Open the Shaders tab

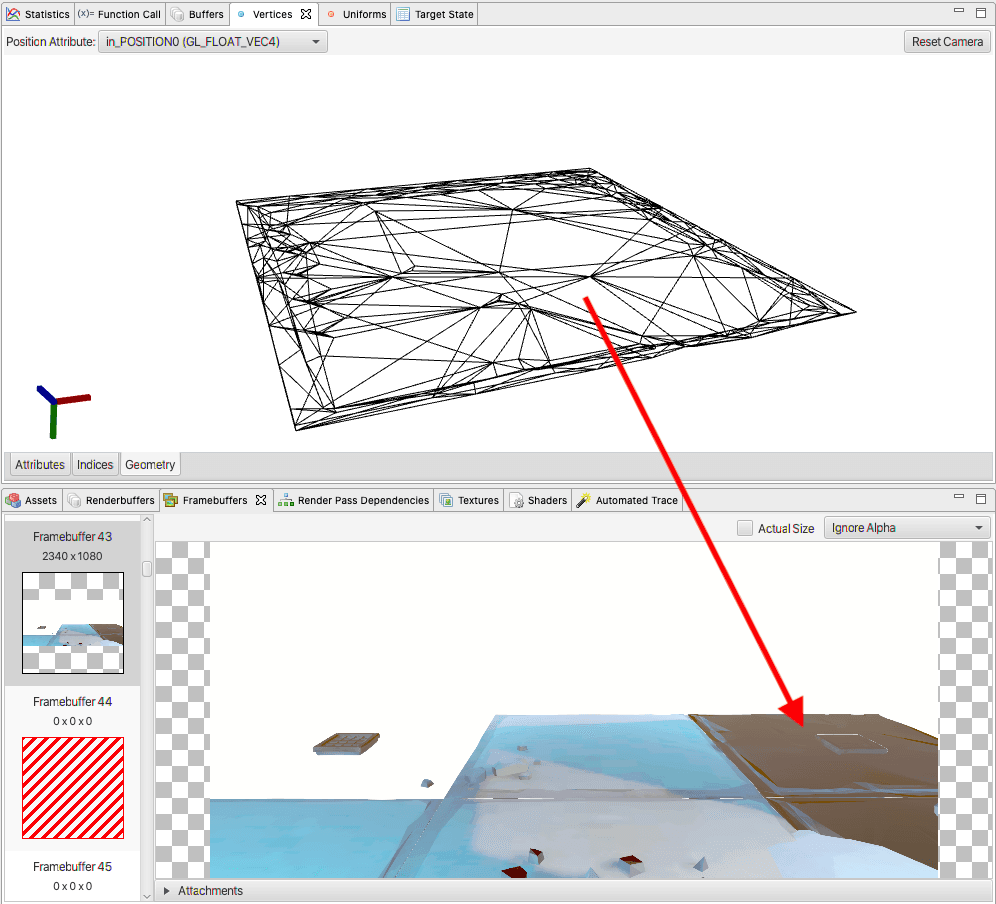coord(538,501)
